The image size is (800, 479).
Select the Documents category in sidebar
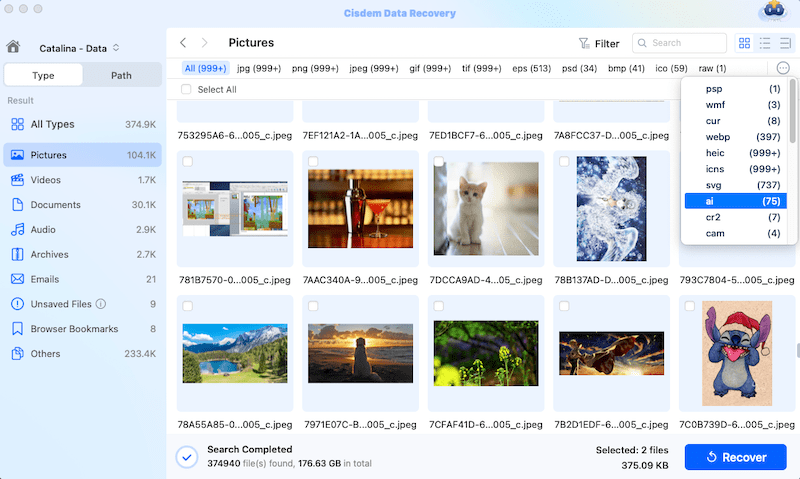pos(55,205)
